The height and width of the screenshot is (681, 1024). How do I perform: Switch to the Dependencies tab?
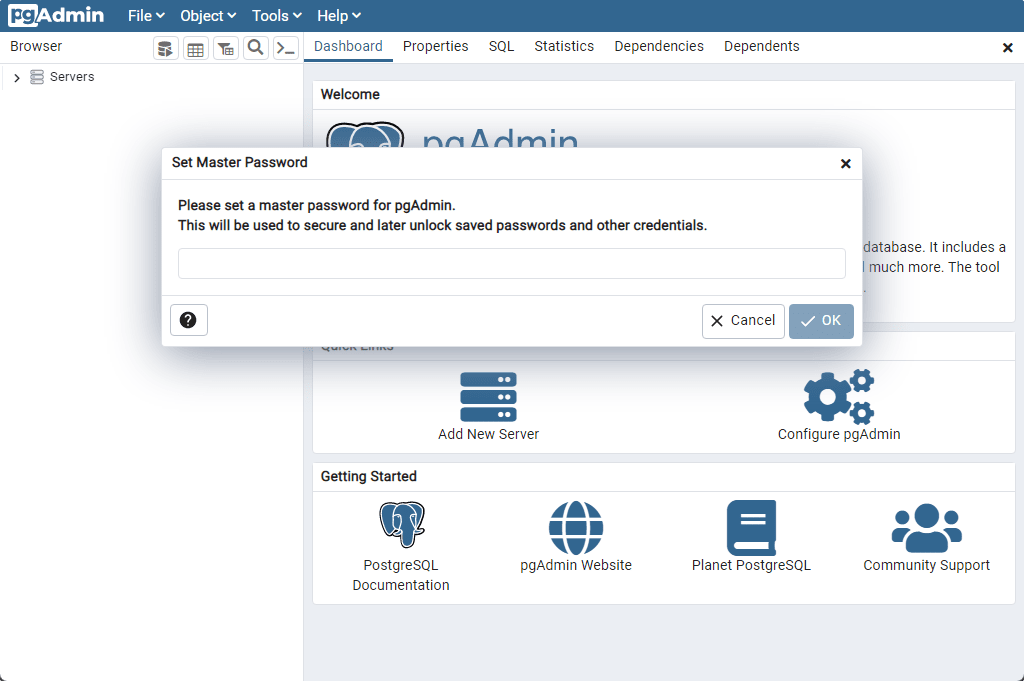pyautogui.click(x=659, y=47)
